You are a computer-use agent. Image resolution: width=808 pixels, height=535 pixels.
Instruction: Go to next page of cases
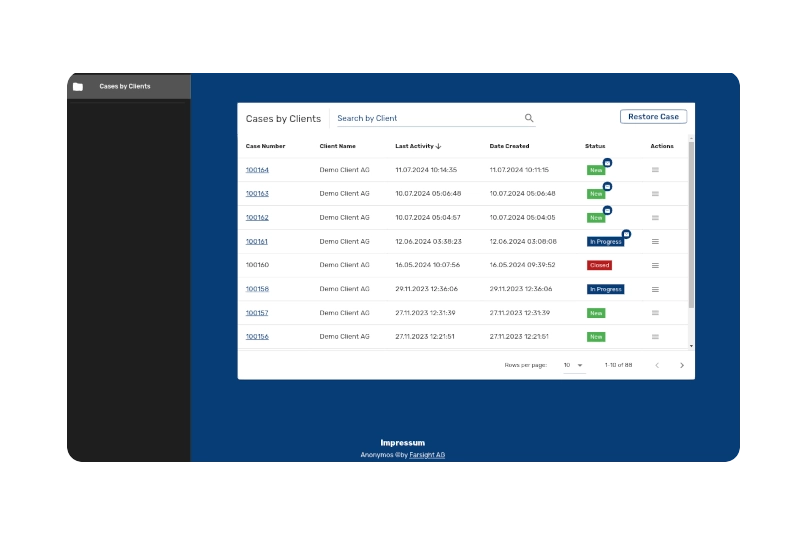tap(682, 365)
